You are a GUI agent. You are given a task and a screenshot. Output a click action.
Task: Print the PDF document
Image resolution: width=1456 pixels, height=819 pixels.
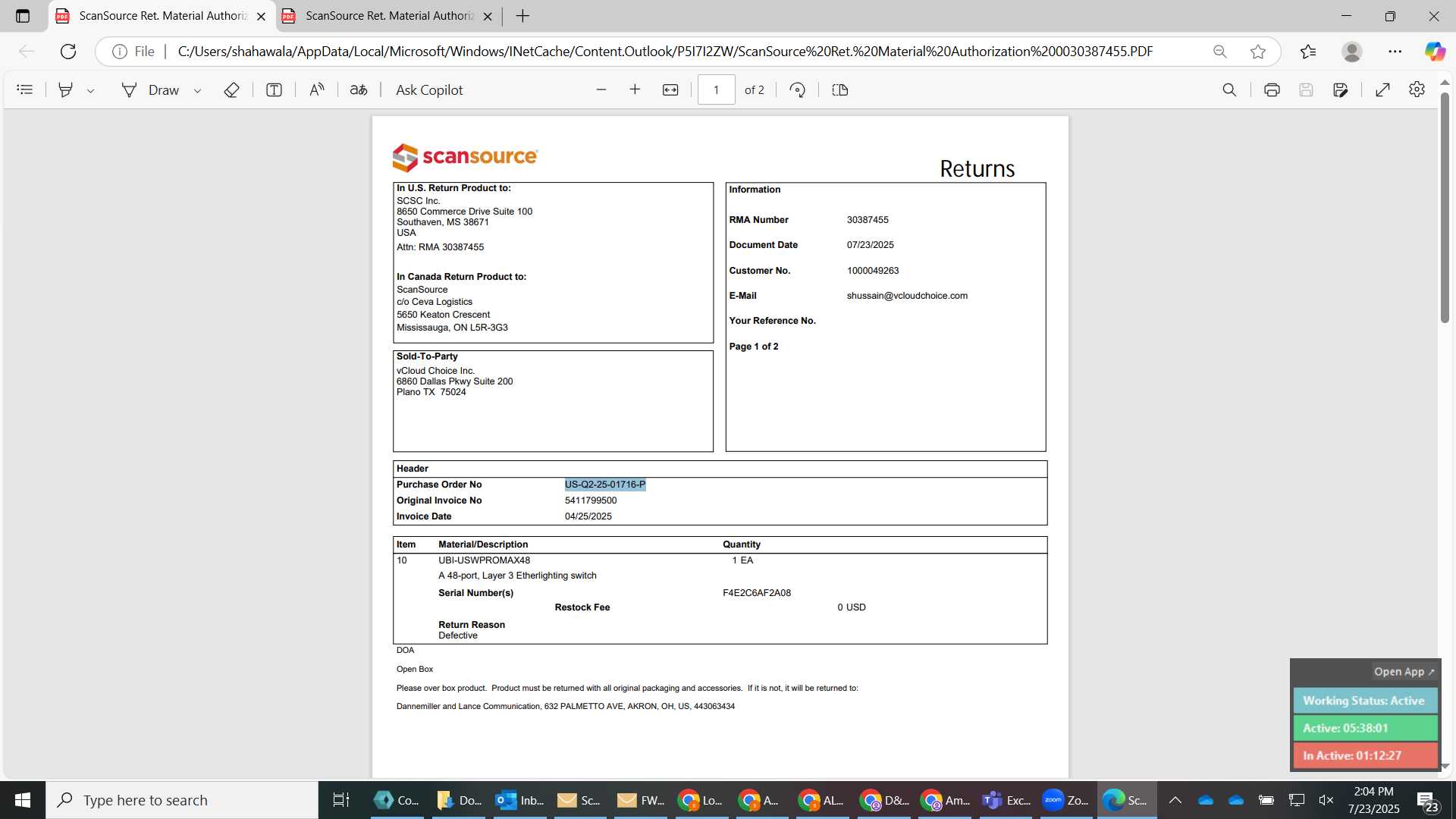point(1272,89)
